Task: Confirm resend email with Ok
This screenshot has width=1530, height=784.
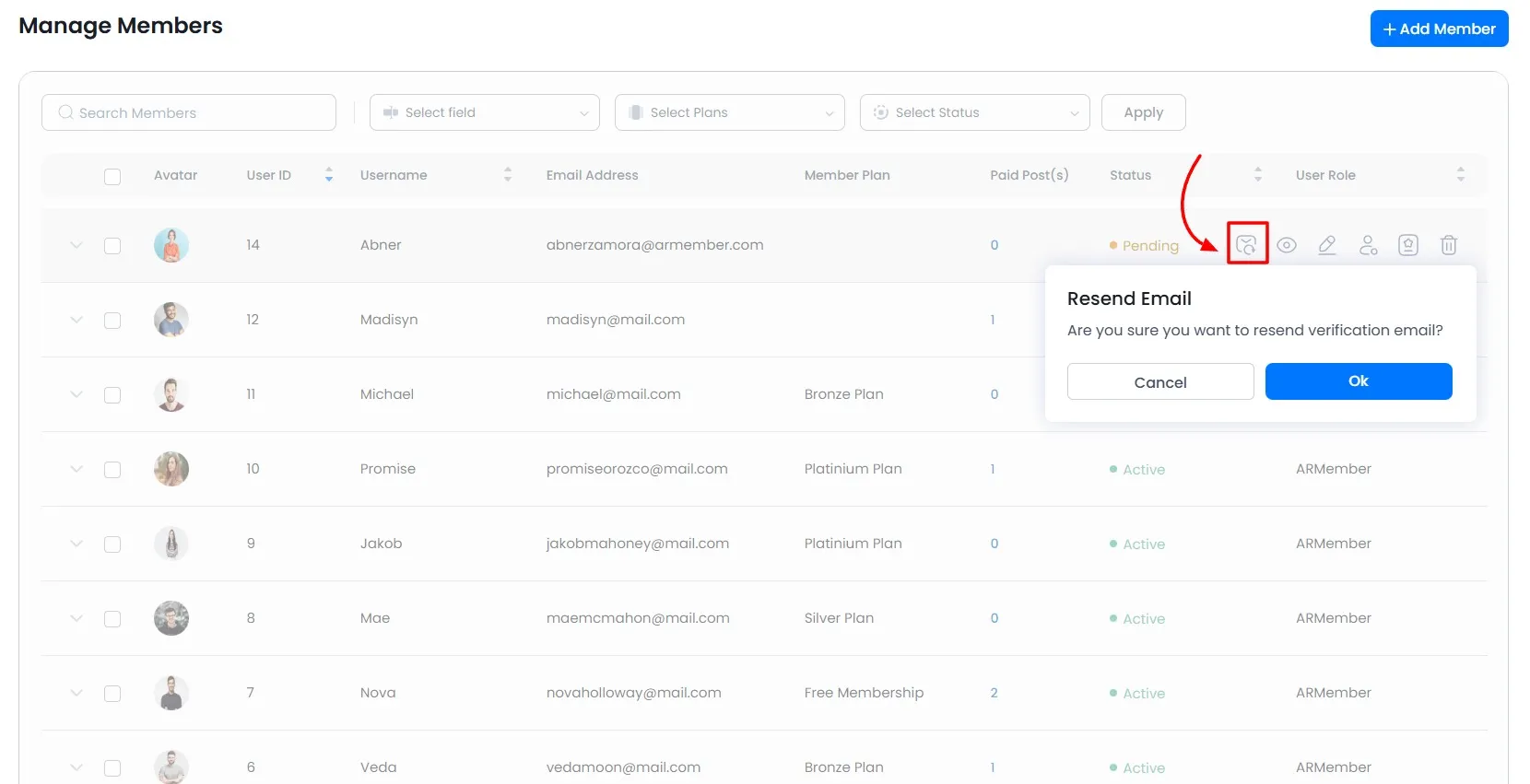Action: coord(1358,381)
